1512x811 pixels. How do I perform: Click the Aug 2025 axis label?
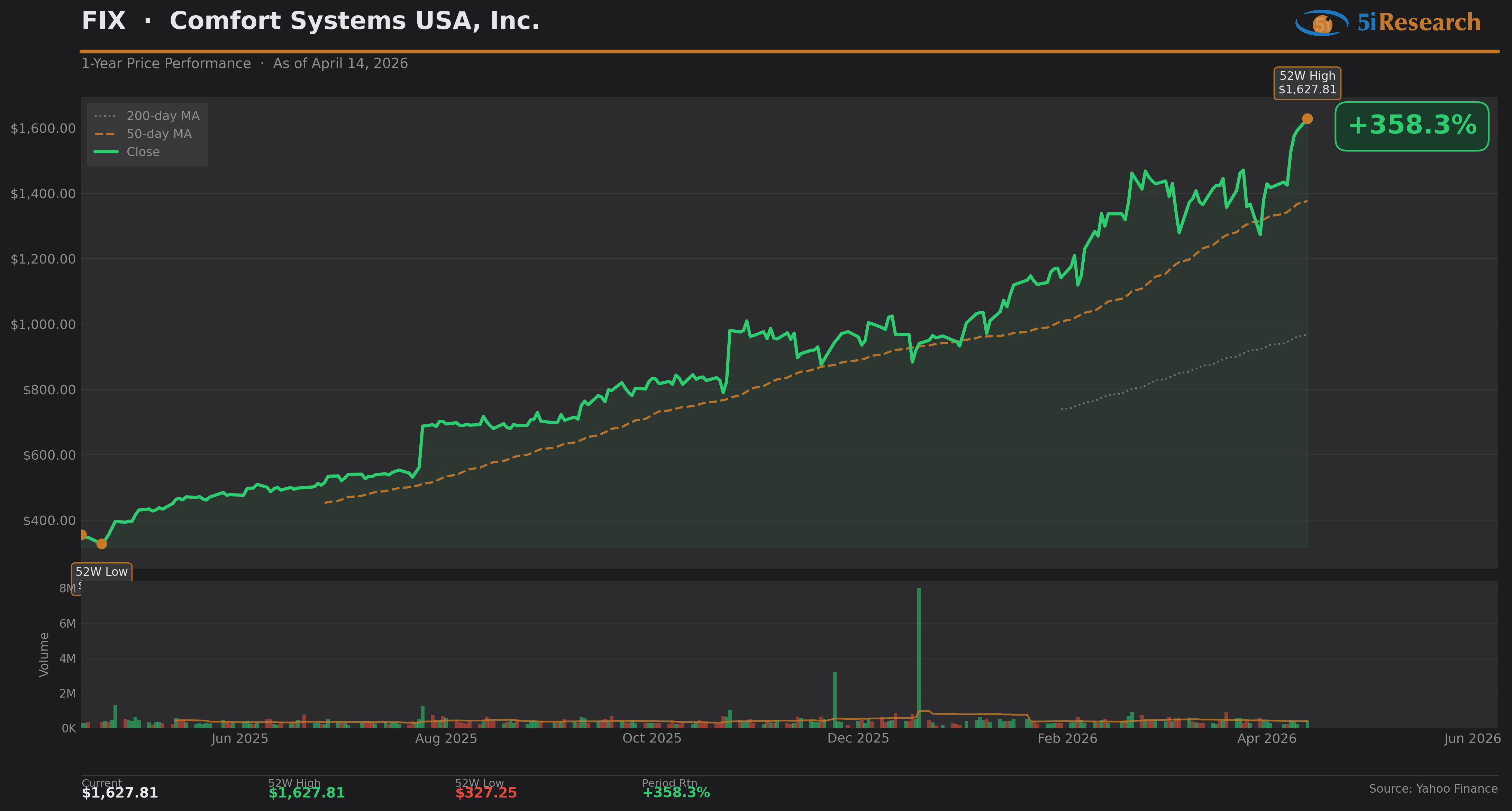tap(446, 739)
